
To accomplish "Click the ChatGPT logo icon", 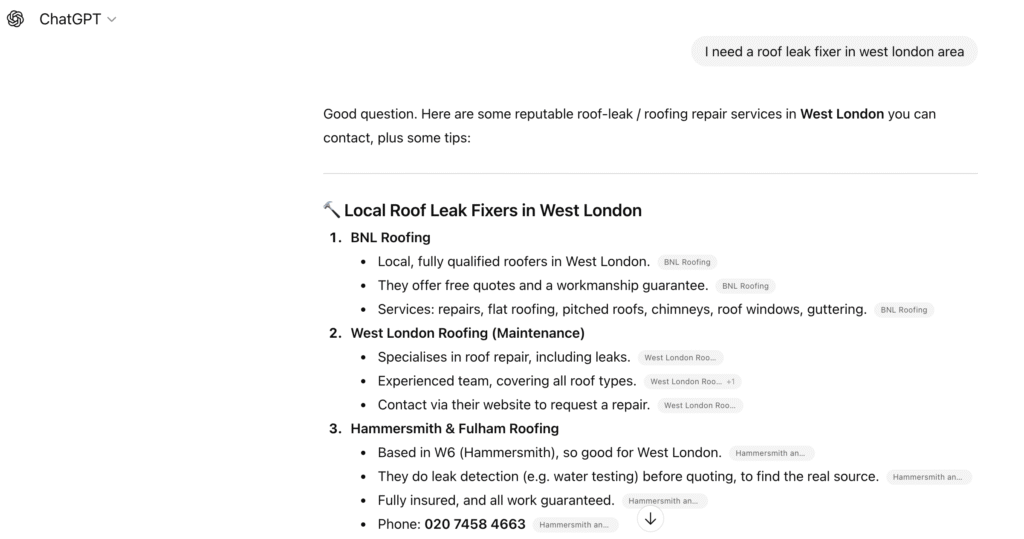I will click(16, 19).
